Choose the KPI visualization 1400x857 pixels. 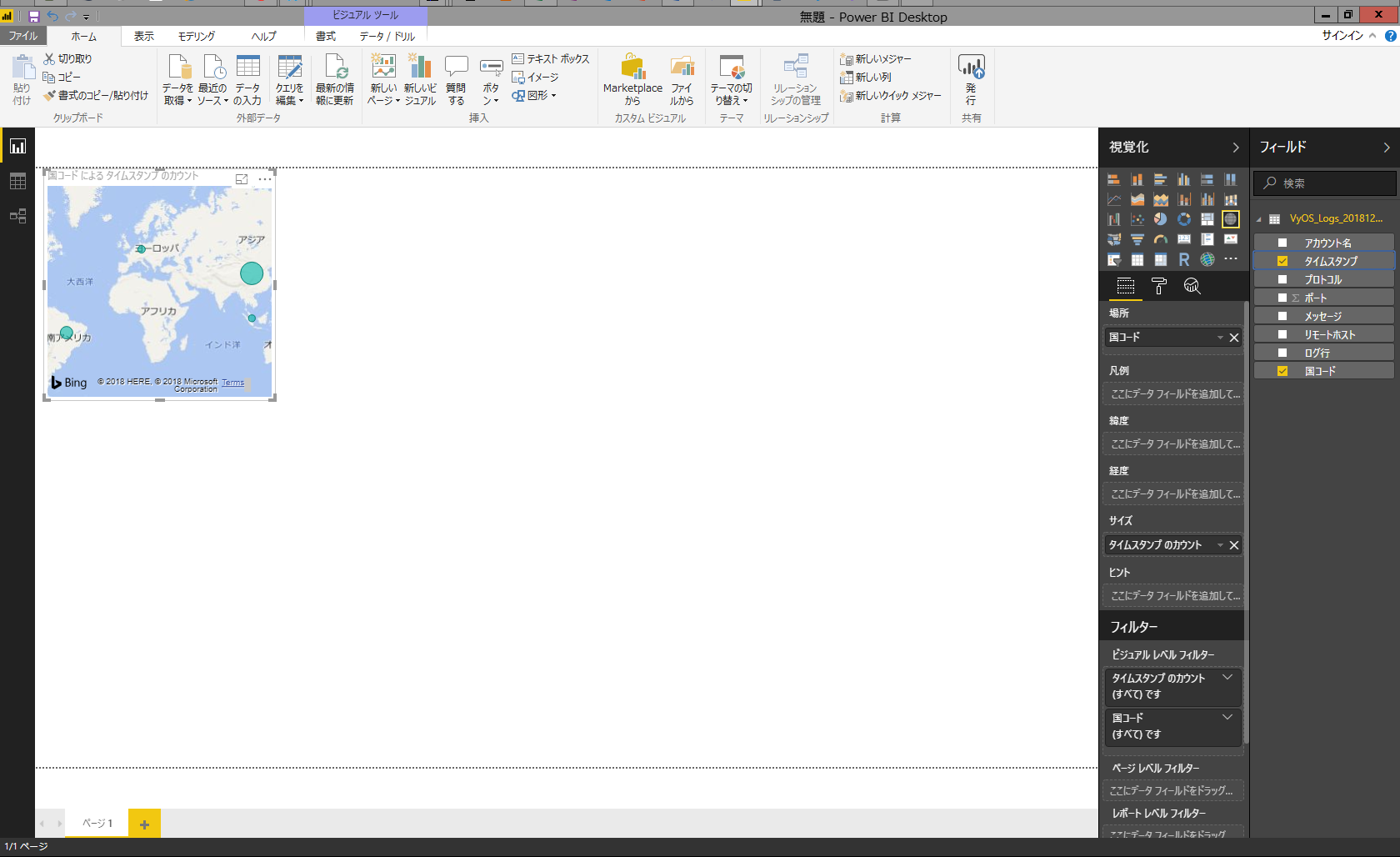point(1231,239)
